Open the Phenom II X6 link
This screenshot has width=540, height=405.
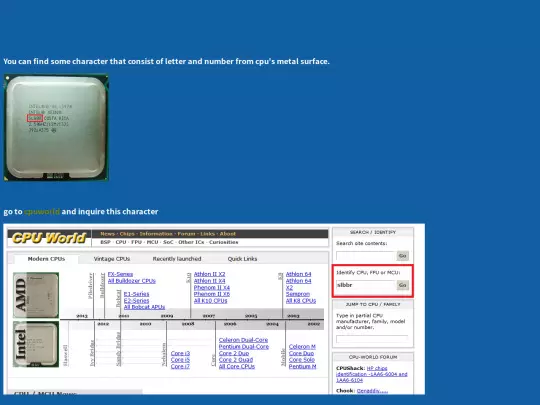(x=212, y=294)
